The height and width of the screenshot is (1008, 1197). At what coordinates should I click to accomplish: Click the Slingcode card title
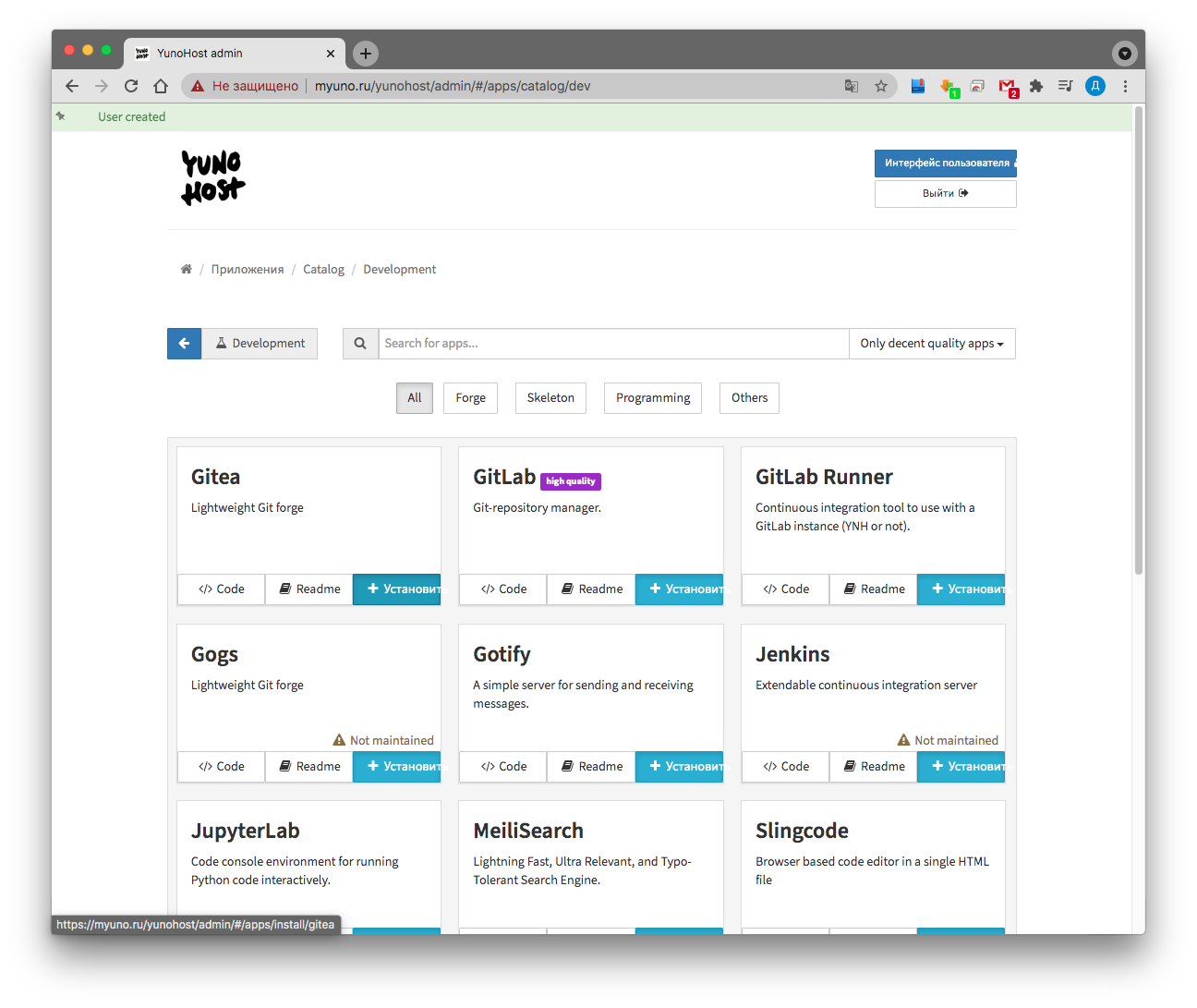click(x=802, y=831)
